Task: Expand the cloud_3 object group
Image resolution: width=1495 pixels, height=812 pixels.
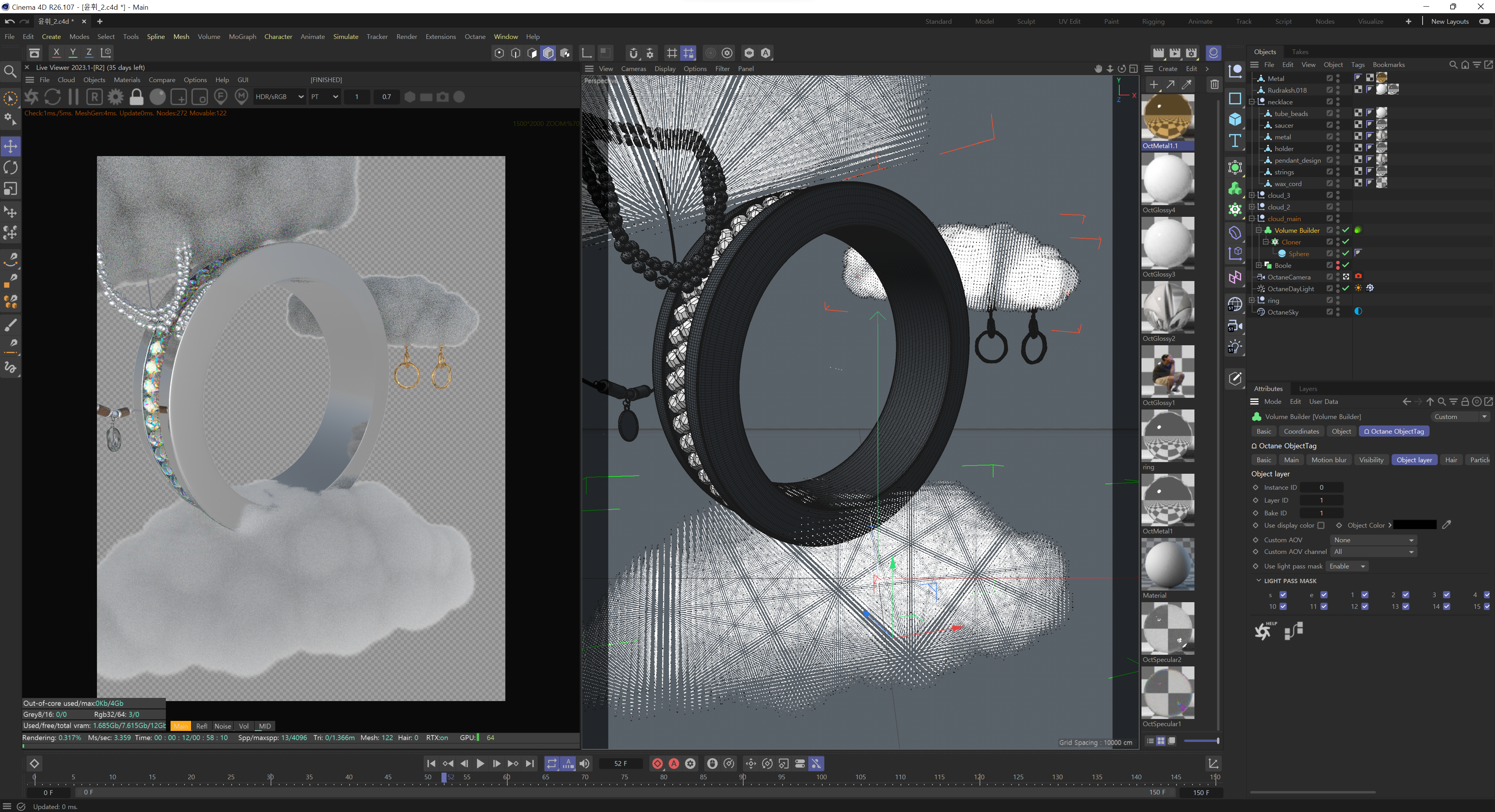Action: (1252, 195)
